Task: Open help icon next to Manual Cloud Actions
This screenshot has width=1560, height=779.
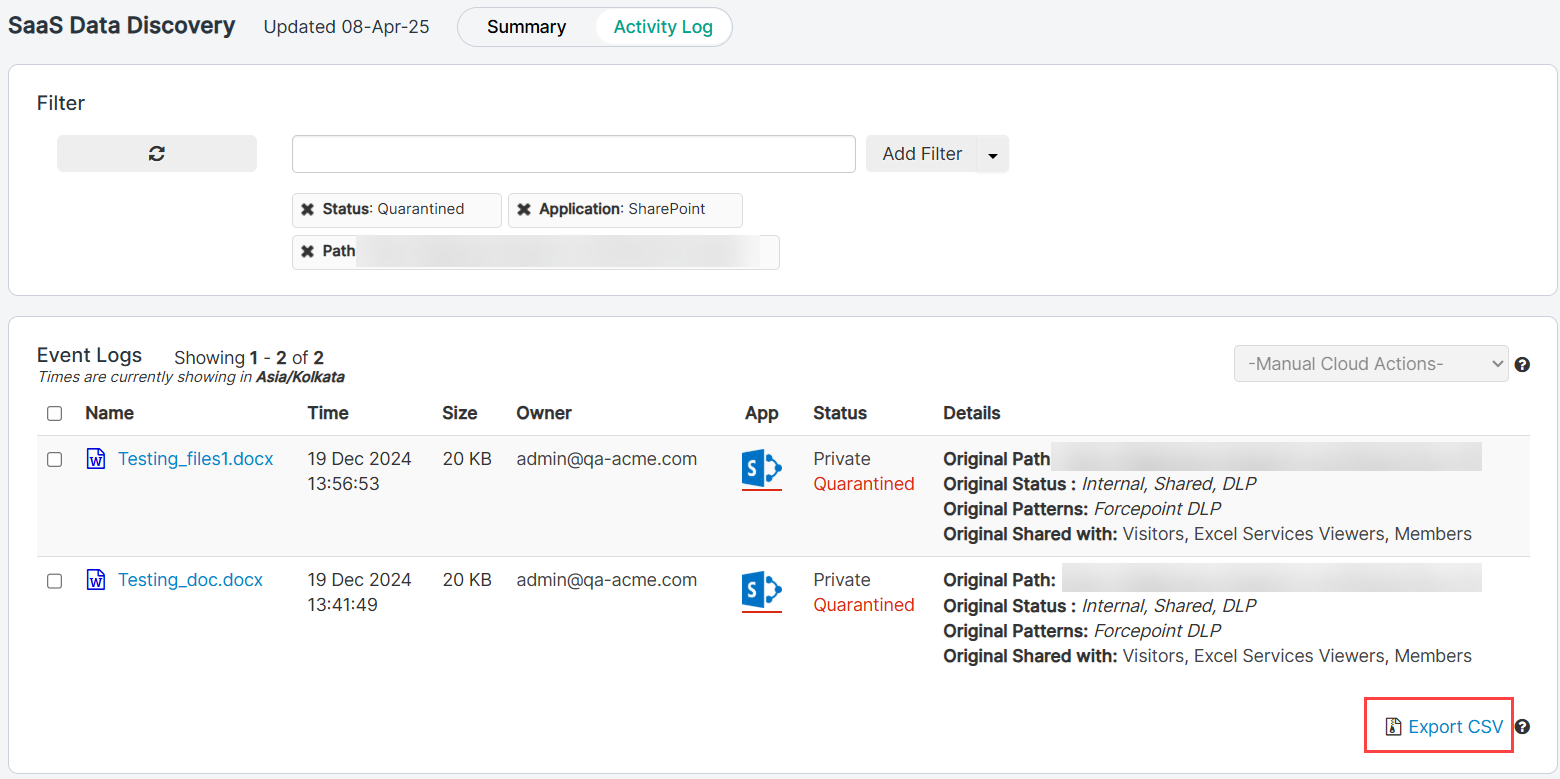Action: [1522, 365]
